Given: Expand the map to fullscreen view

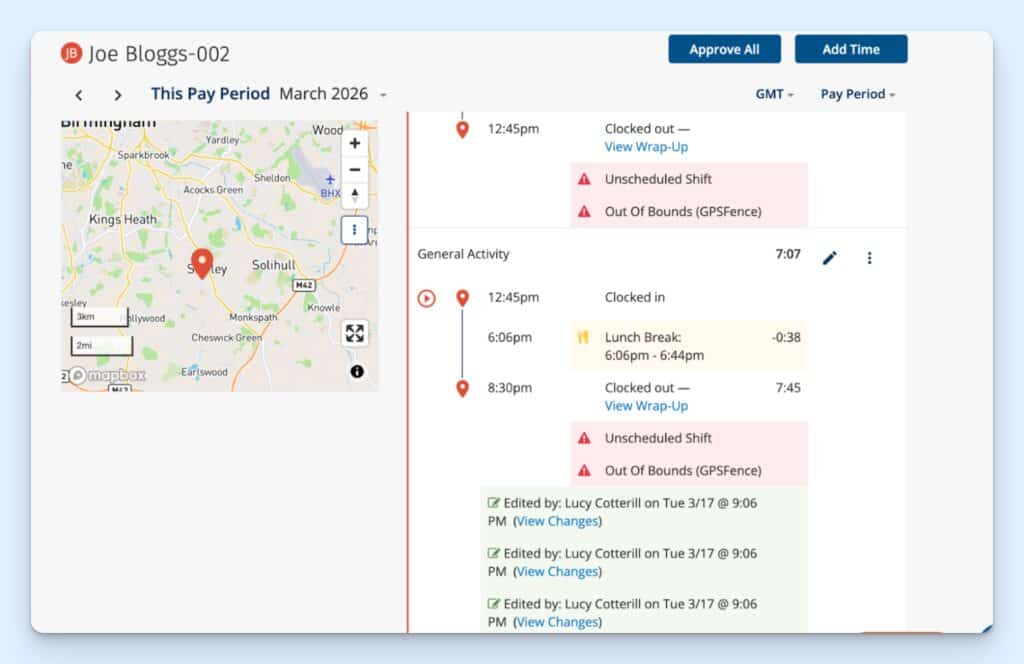Looking at the screenshot, I should (x=355, y=333).
